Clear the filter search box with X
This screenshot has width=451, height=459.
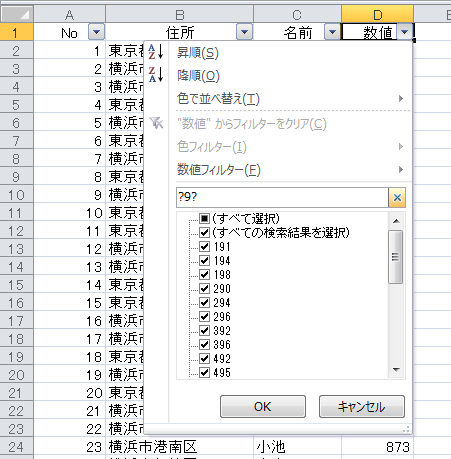(397, 197)
